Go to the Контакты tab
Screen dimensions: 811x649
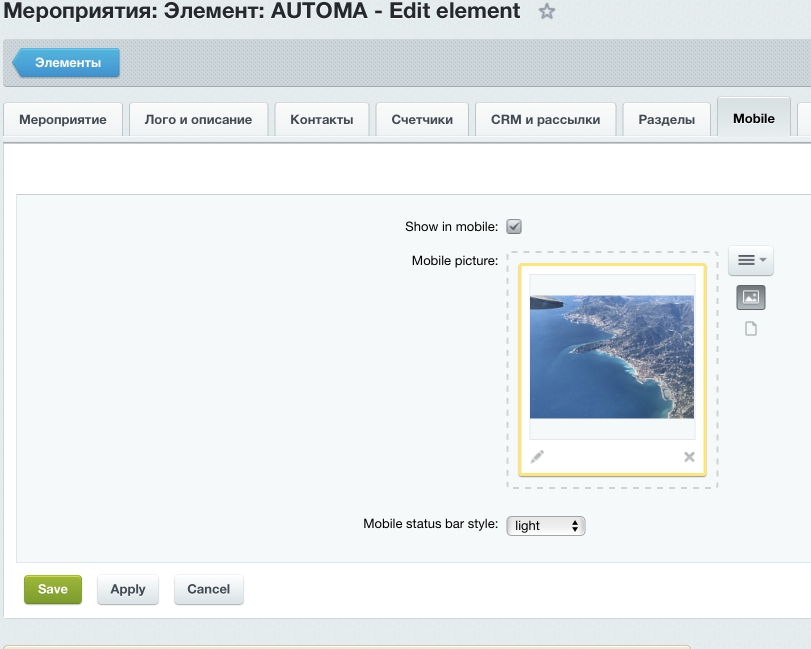pos(321,119)
